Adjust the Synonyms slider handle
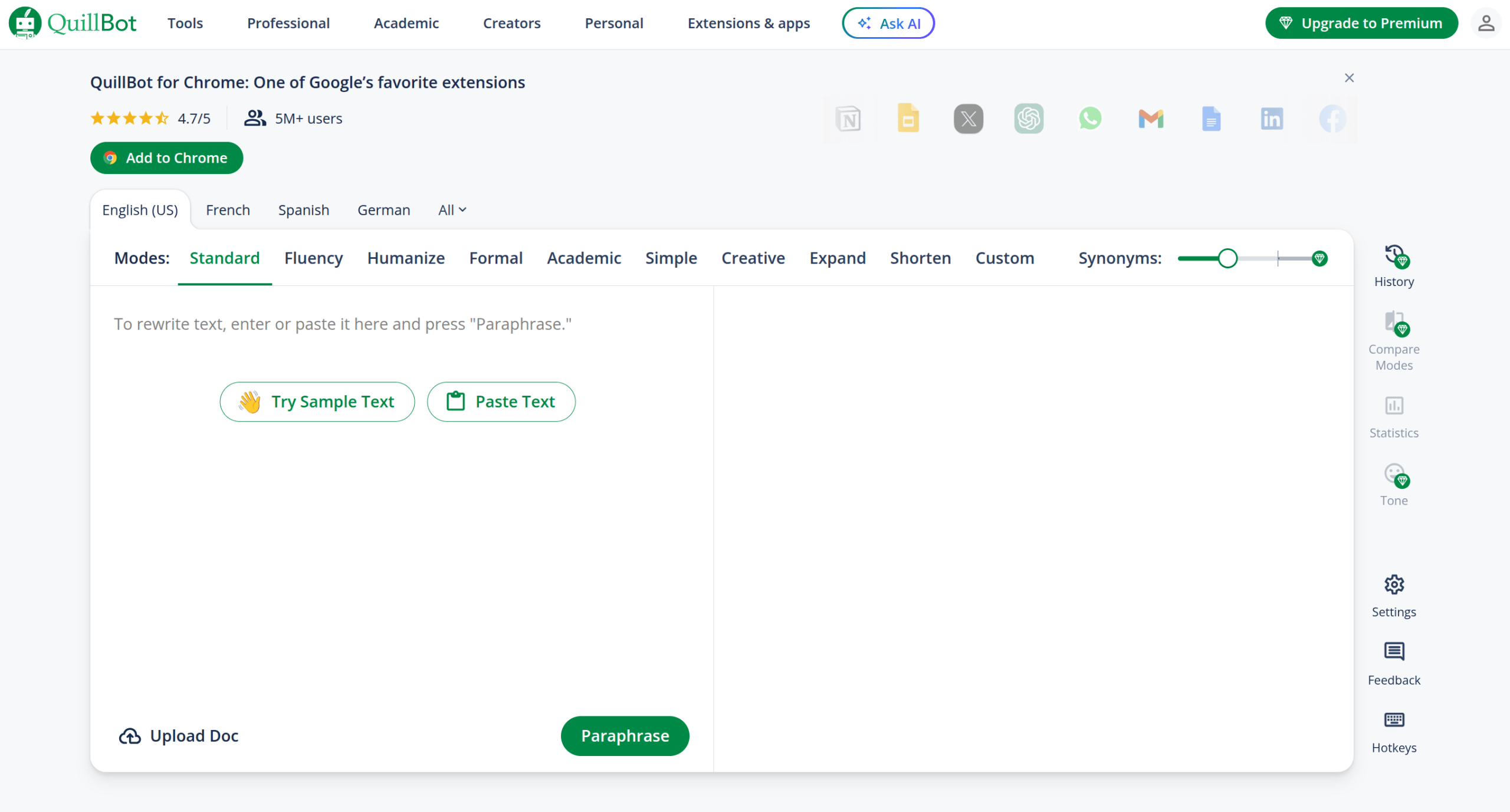 [1227, 258]
